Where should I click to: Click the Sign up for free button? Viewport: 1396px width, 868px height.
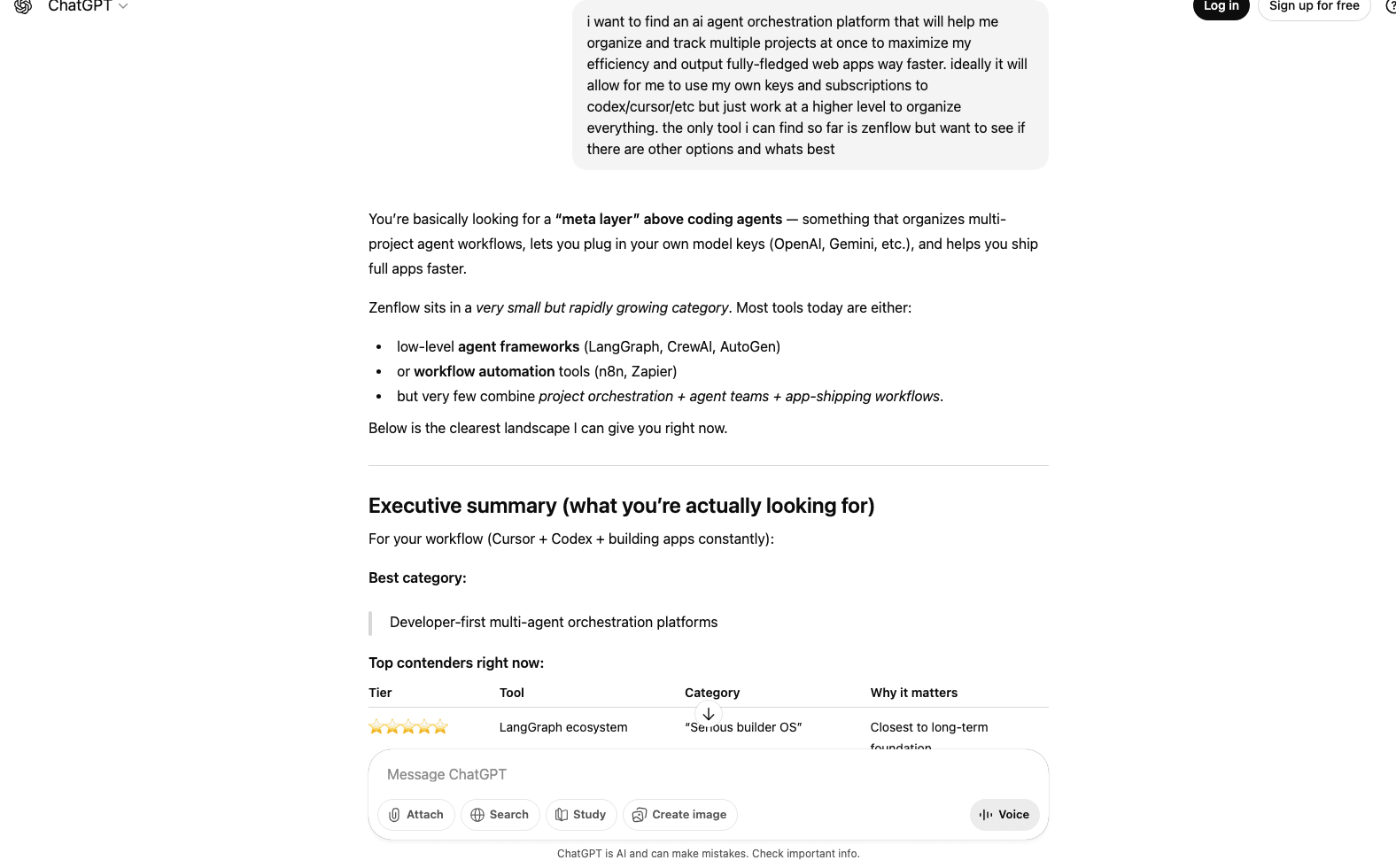coord(1314,5)
